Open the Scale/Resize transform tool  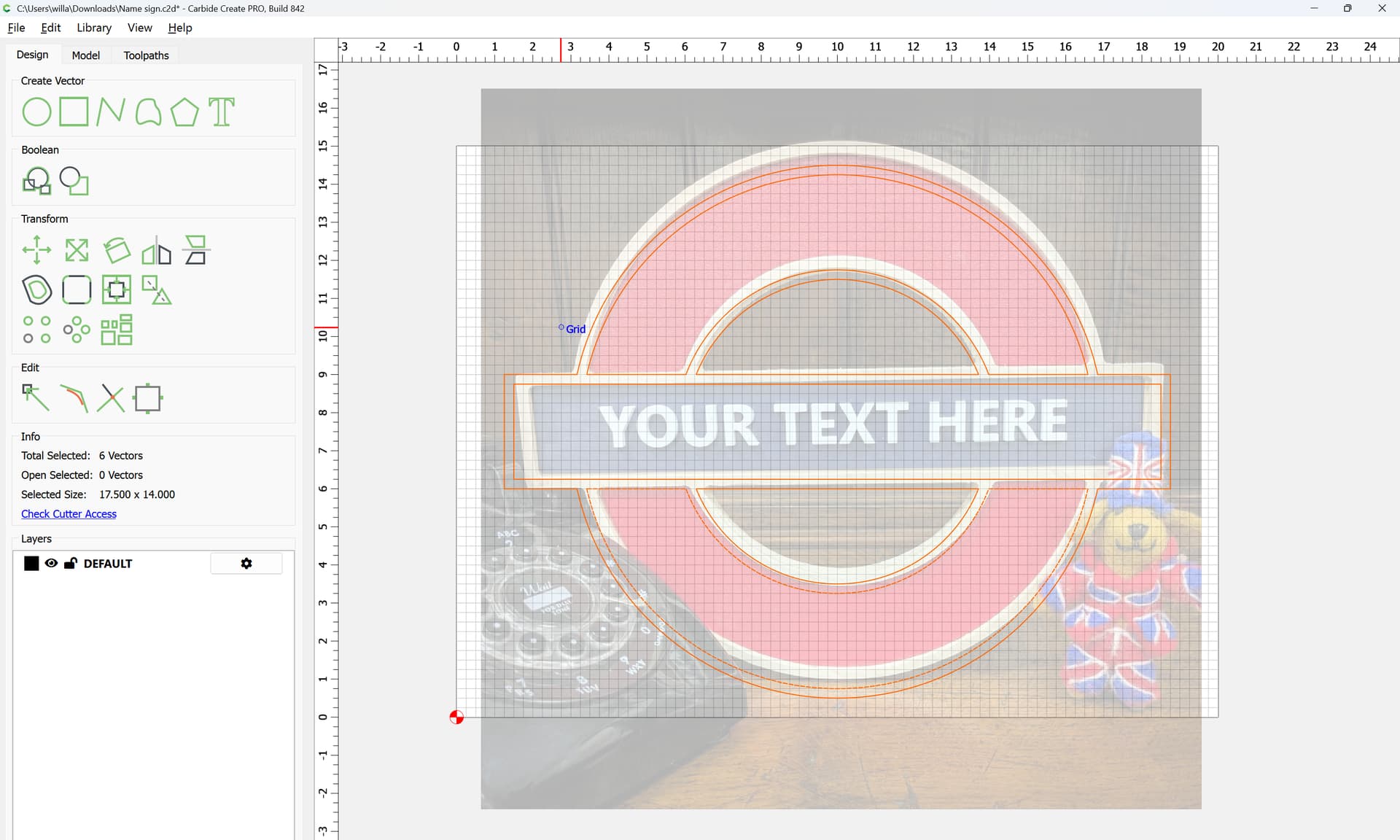(77, 250)
